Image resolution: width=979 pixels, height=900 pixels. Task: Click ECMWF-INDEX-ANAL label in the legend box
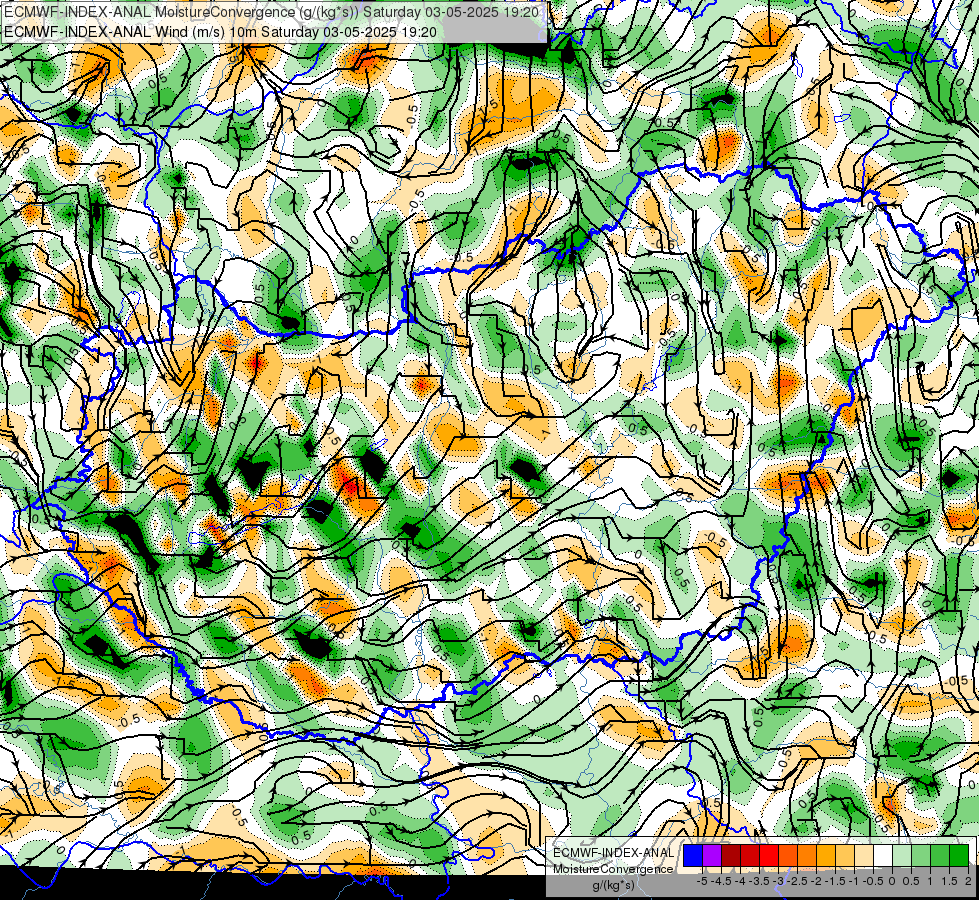click(613, 853)
